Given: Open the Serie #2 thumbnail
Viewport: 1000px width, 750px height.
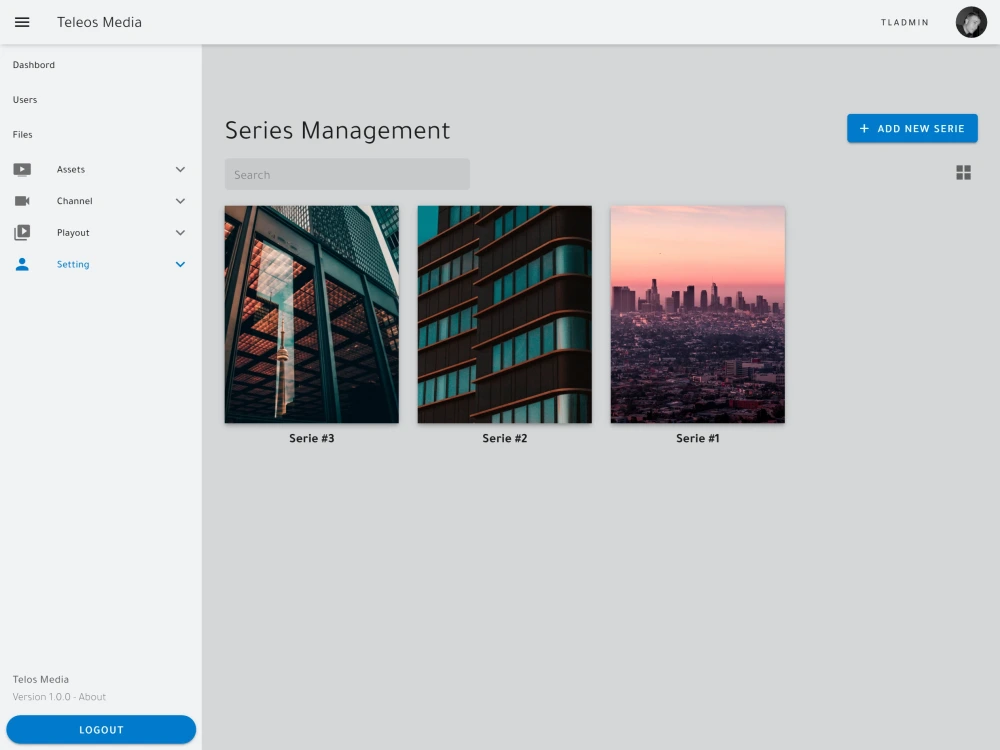Looking at the screenshot, I should (504, 314).
